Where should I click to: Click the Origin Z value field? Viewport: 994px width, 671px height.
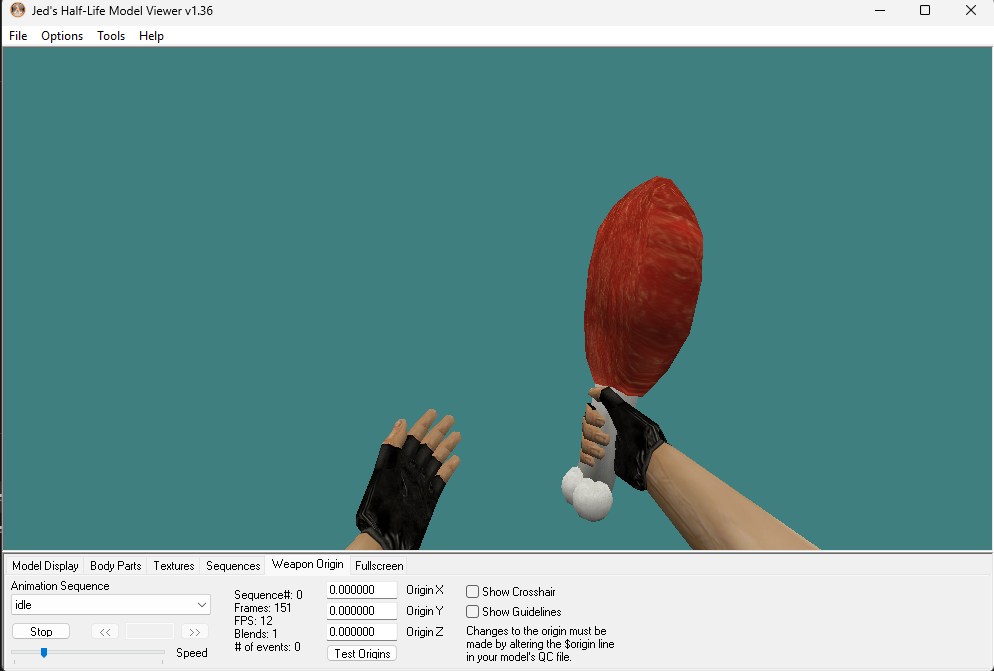point(362,632)
